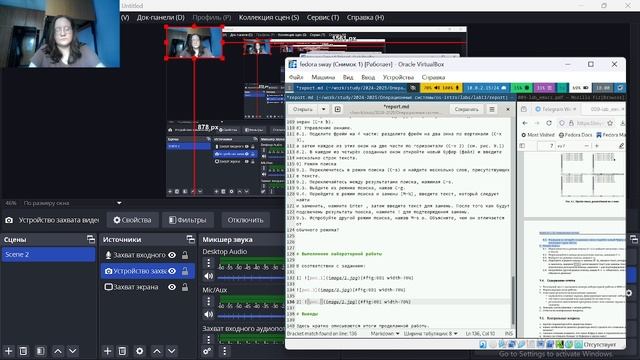The width and height of the screenshot is (640, 360).
Task: Click Отключить button in source toolbar
Action: [x=245, y=220]
